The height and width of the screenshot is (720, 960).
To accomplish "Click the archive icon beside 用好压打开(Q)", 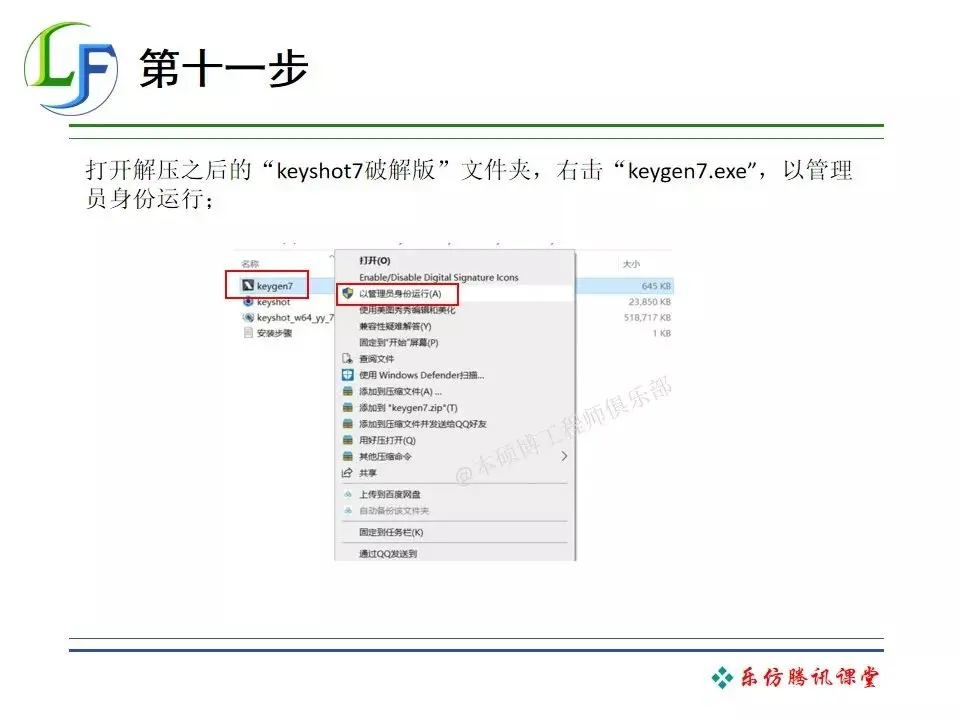I will pyautogui.click(x=348, y=440).
